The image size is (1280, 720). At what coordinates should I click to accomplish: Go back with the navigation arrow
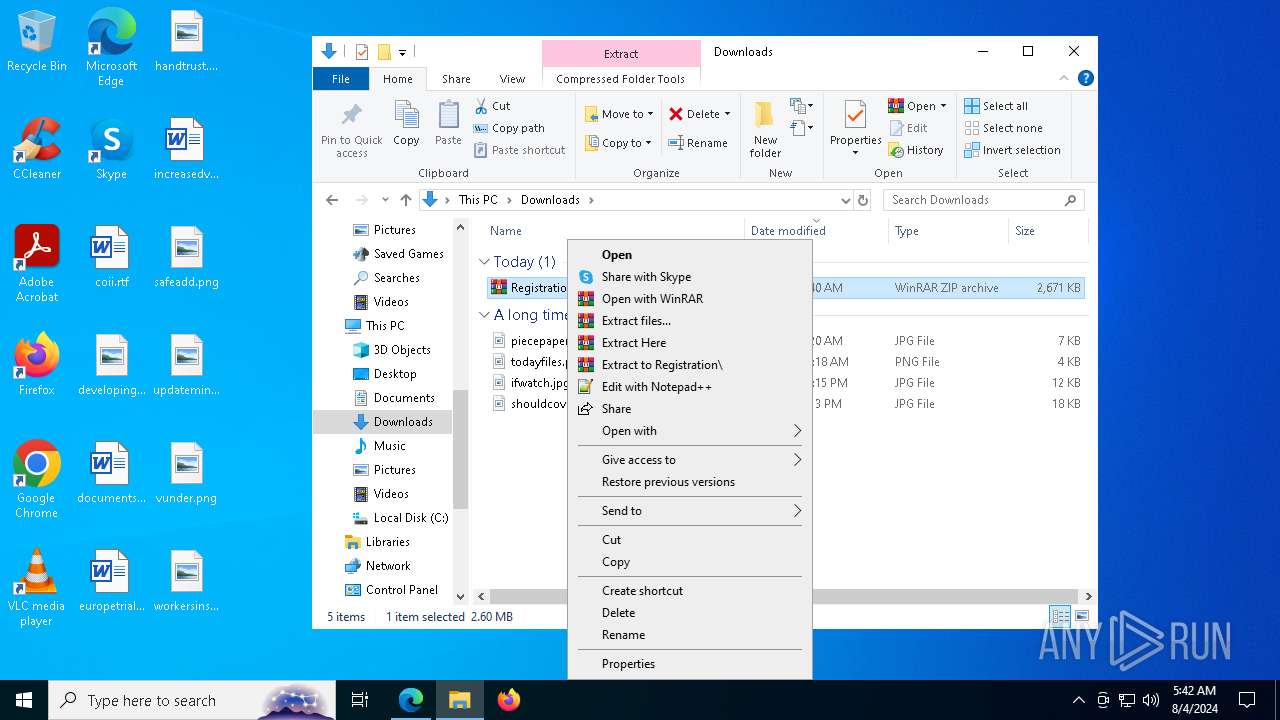point(332,200)
